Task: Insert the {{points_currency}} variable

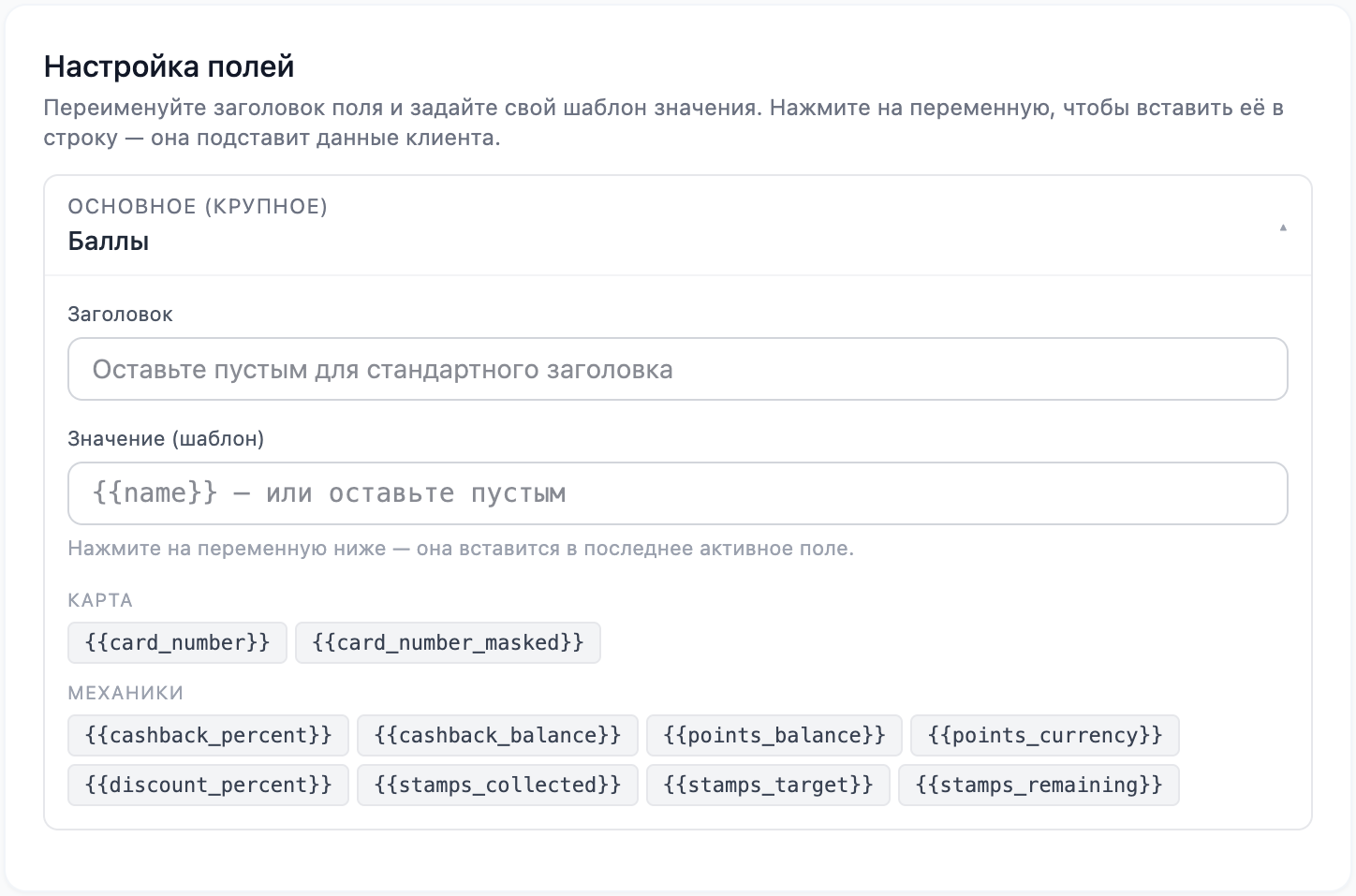Action: [x=1045, y=736]
